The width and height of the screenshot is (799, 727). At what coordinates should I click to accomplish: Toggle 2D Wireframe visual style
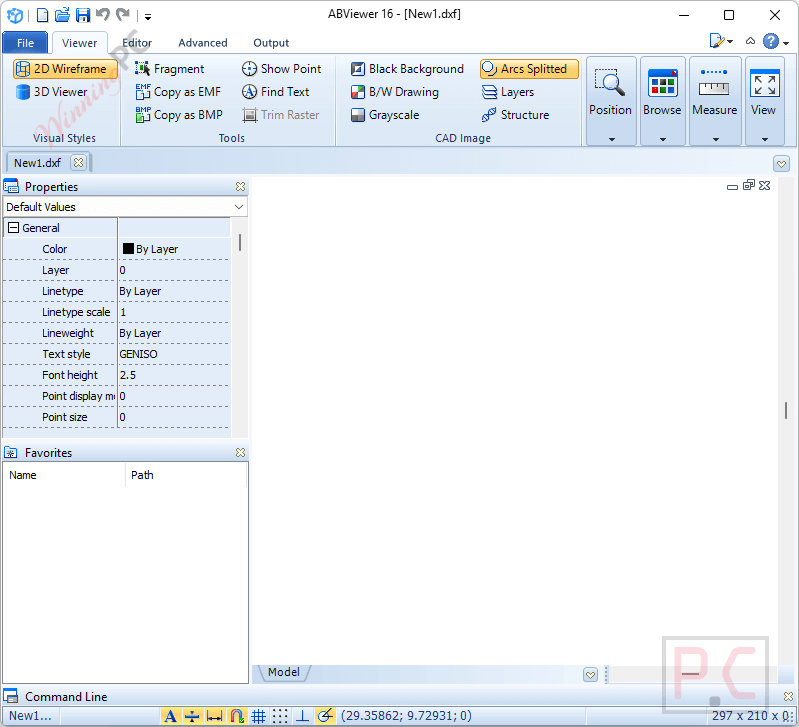click(x=65, y=69)
